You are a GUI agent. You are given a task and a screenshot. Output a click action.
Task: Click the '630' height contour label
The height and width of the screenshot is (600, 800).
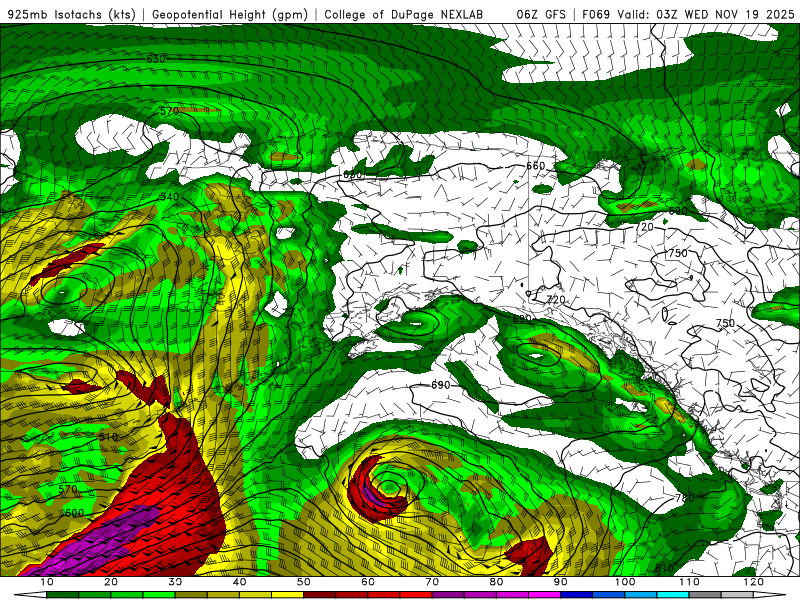(156, 59)
